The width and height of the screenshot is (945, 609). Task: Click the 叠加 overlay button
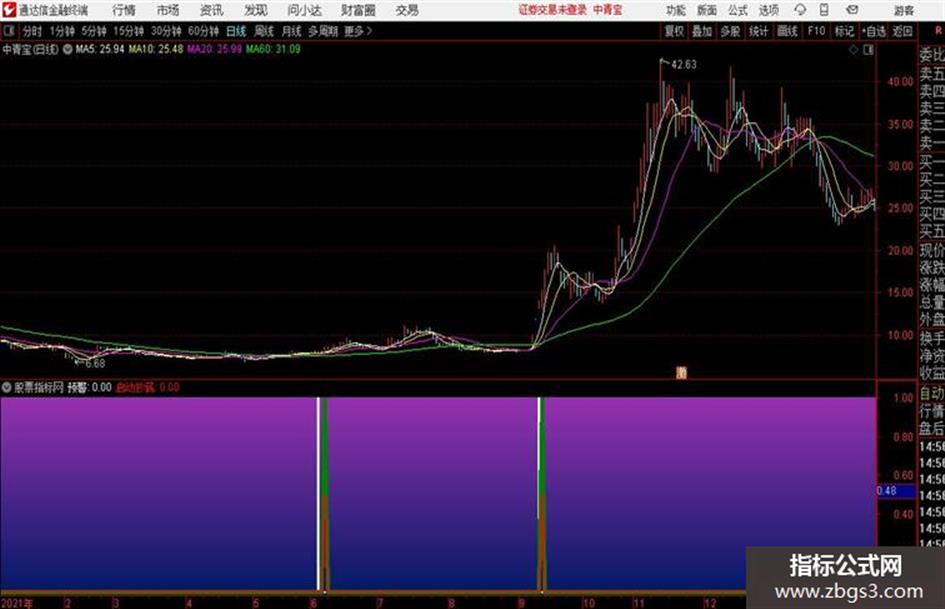pos(702,31)
